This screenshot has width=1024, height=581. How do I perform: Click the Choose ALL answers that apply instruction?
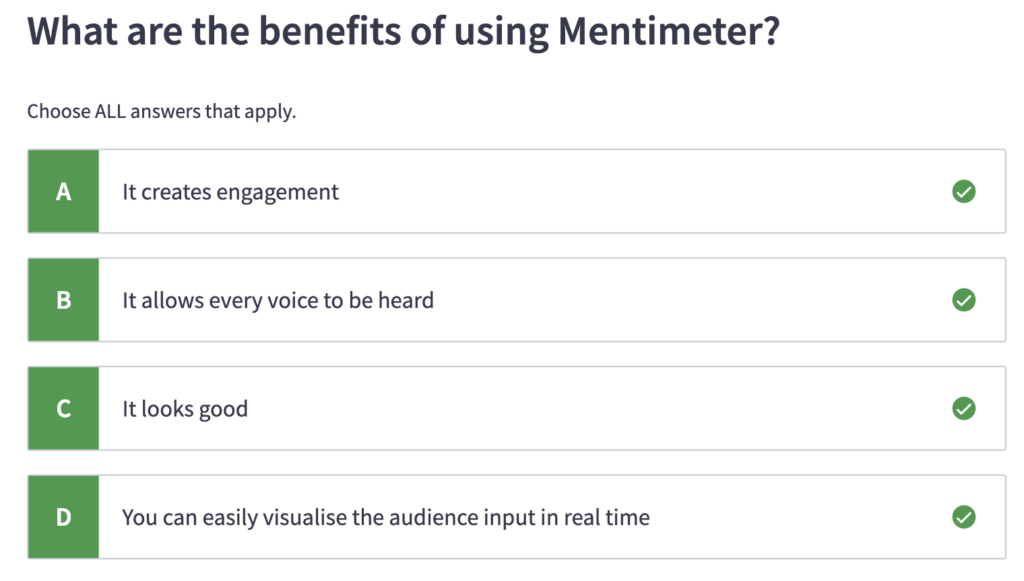(x=161, y=112)
